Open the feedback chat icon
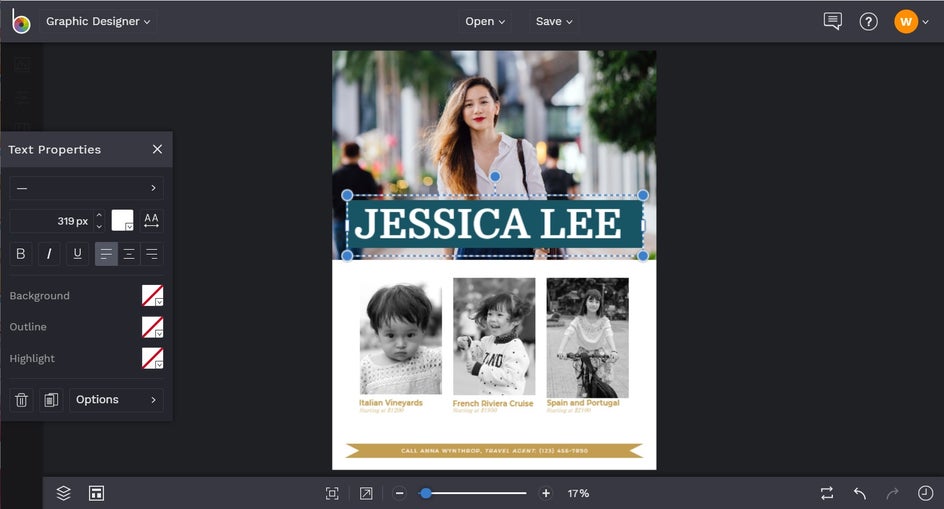This screenshot has width=944, height=509. (833, 21)
